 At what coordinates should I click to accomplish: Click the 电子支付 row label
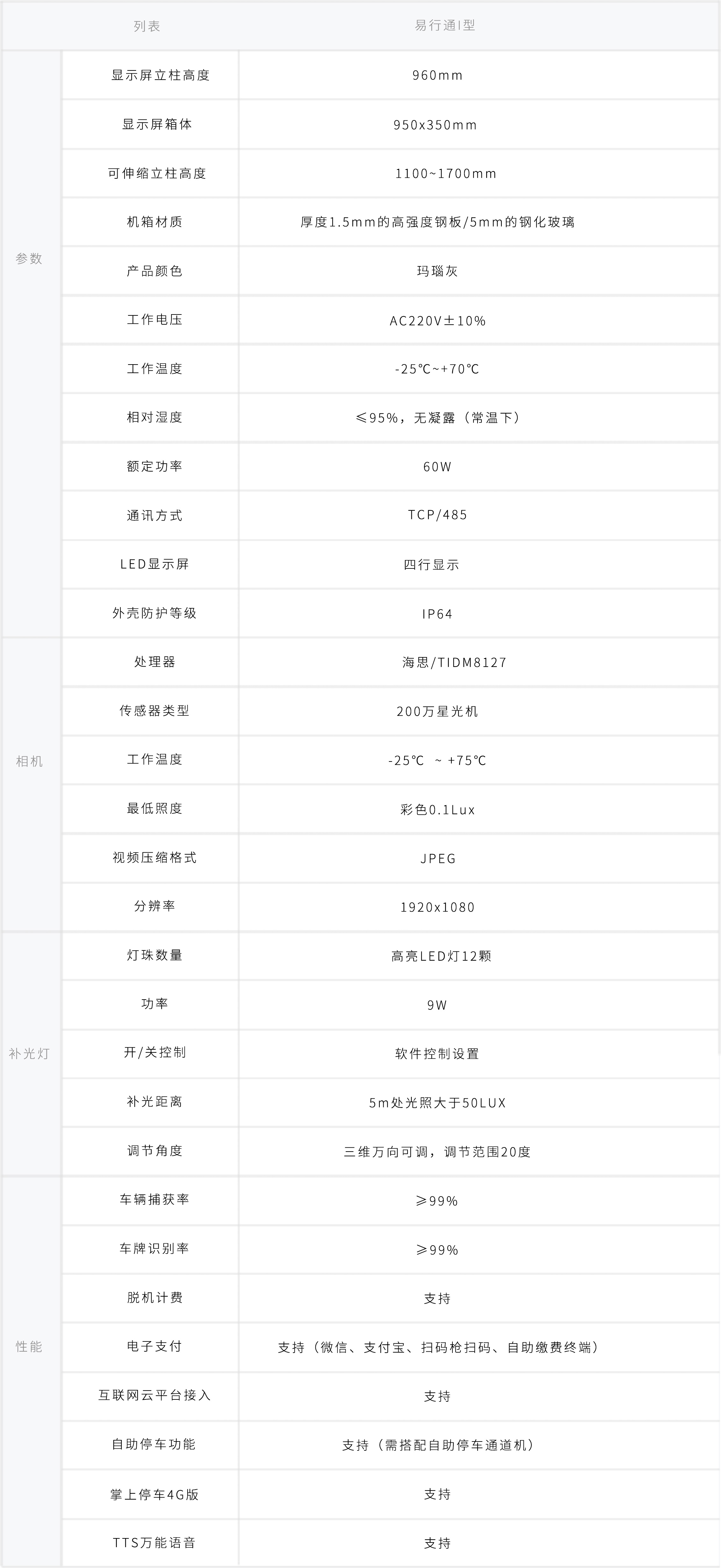click(x=155, y=1347)
